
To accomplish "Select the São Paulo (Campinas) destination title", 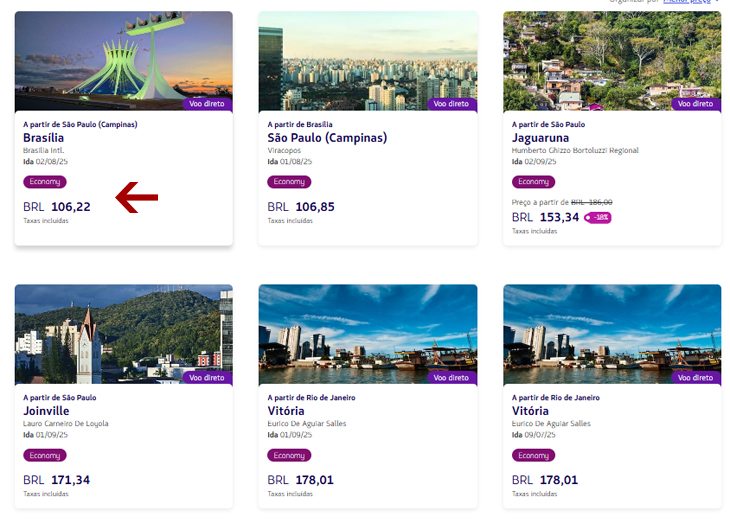I will (327, 138).
